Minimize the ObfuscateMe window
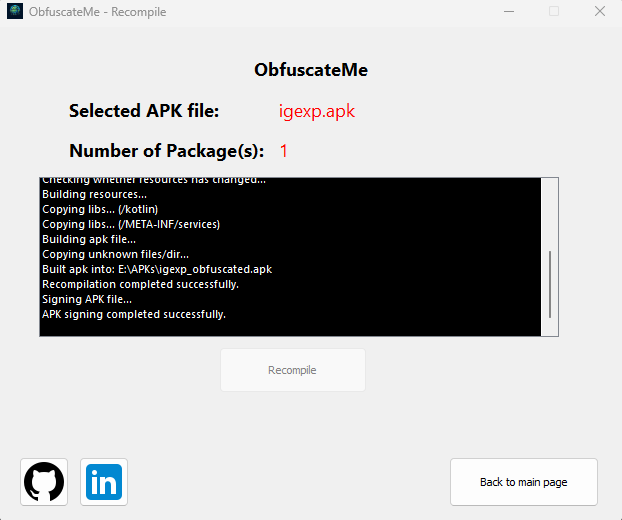 (x=509, y=12)
